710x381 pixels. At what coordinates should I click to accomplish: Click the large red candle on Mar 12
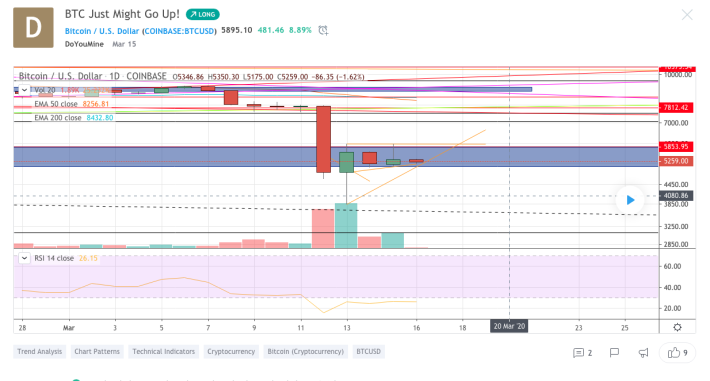coord(323,139)
